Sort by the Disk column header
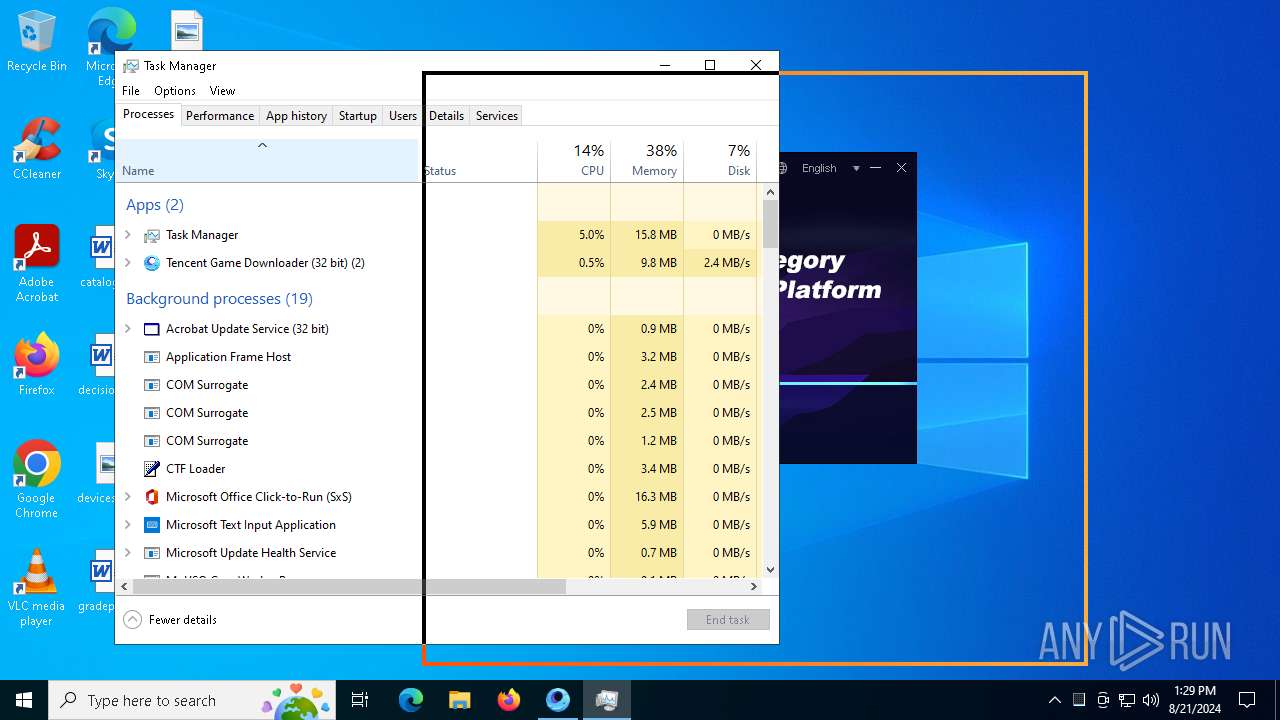Screen dimensions: 1280x720 coord(720,161)
